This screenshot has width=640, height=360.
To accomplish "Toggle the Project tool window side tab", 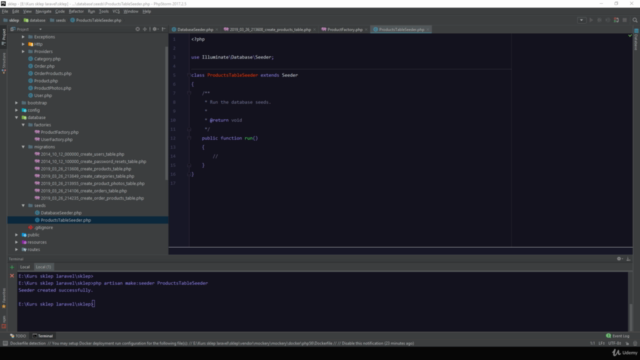I will point(4,37).
